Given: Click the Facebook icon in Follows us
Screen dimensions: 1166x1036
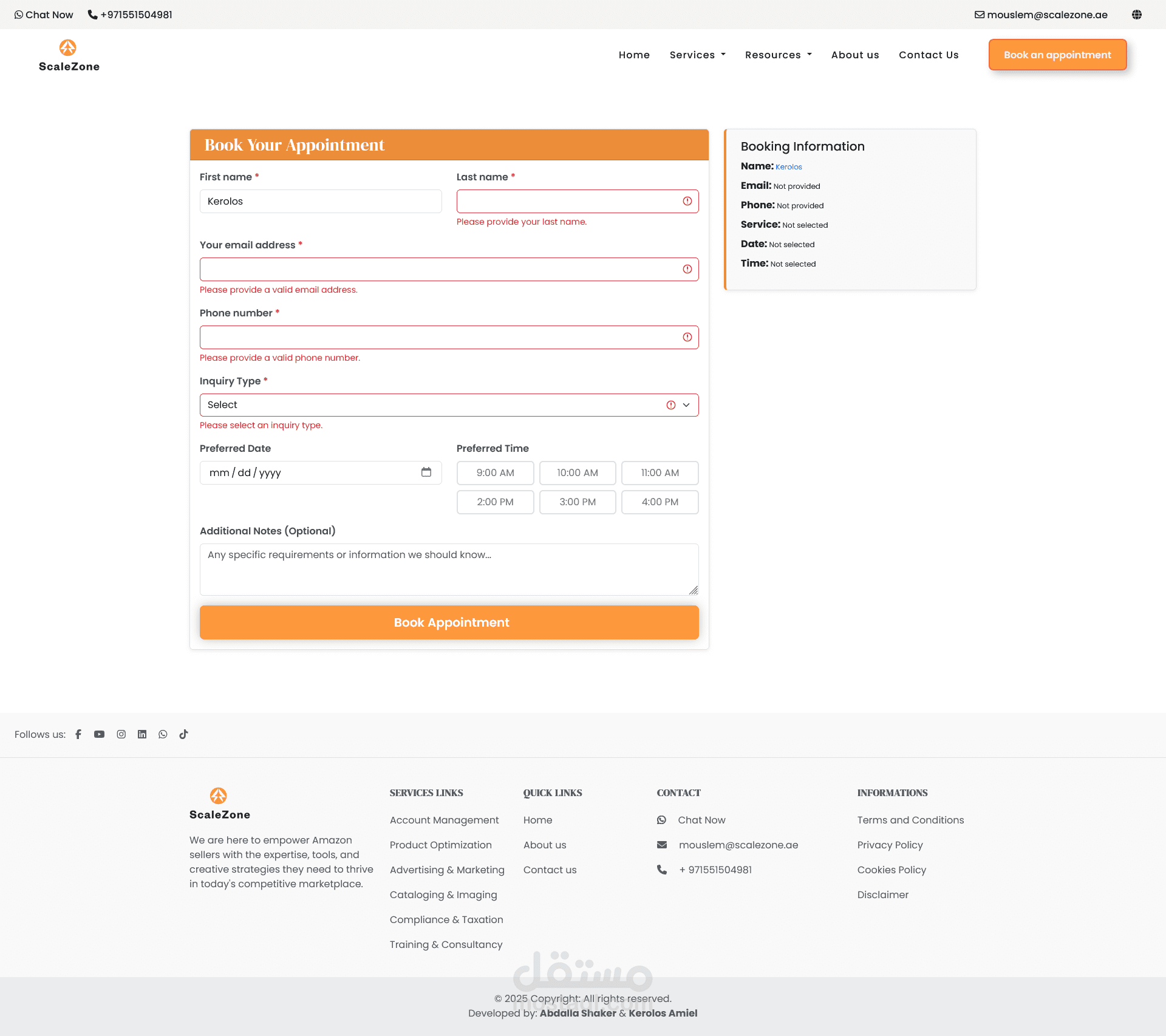Looking at the screenshot, I should pyautogui.click(x=78, y=734).
